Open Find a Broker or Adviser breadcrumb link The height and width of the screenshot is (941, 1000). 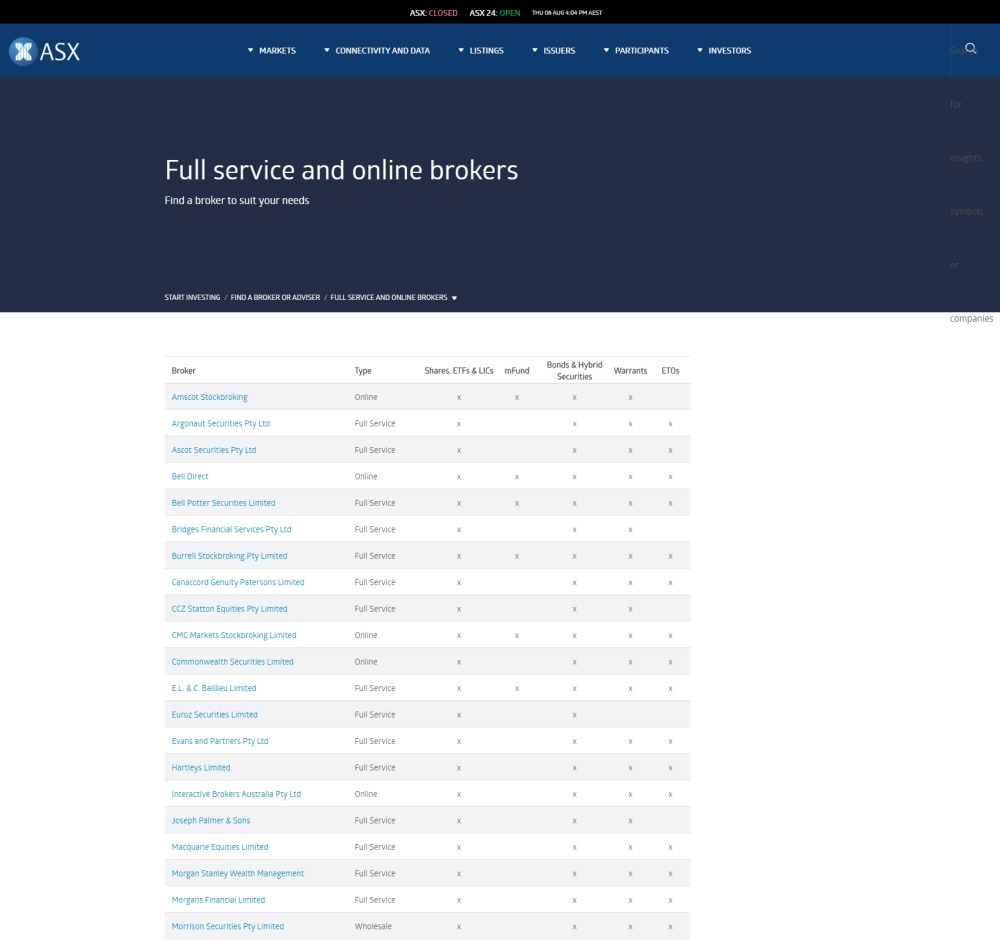[x=275, y=297]
